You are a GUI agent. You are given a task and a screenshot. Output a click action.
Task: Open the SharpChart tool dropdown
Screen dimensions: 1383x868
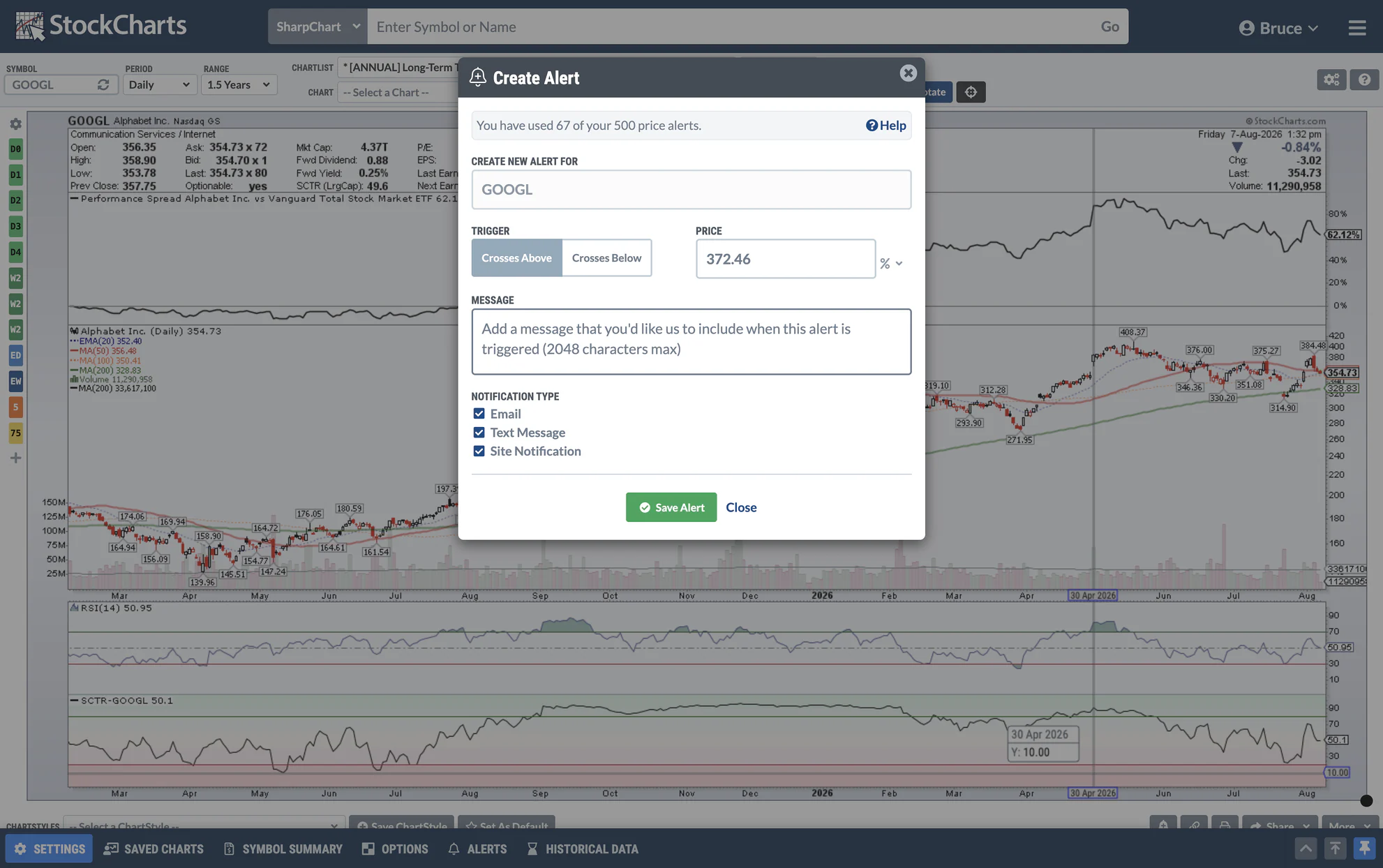pos(318,27)
